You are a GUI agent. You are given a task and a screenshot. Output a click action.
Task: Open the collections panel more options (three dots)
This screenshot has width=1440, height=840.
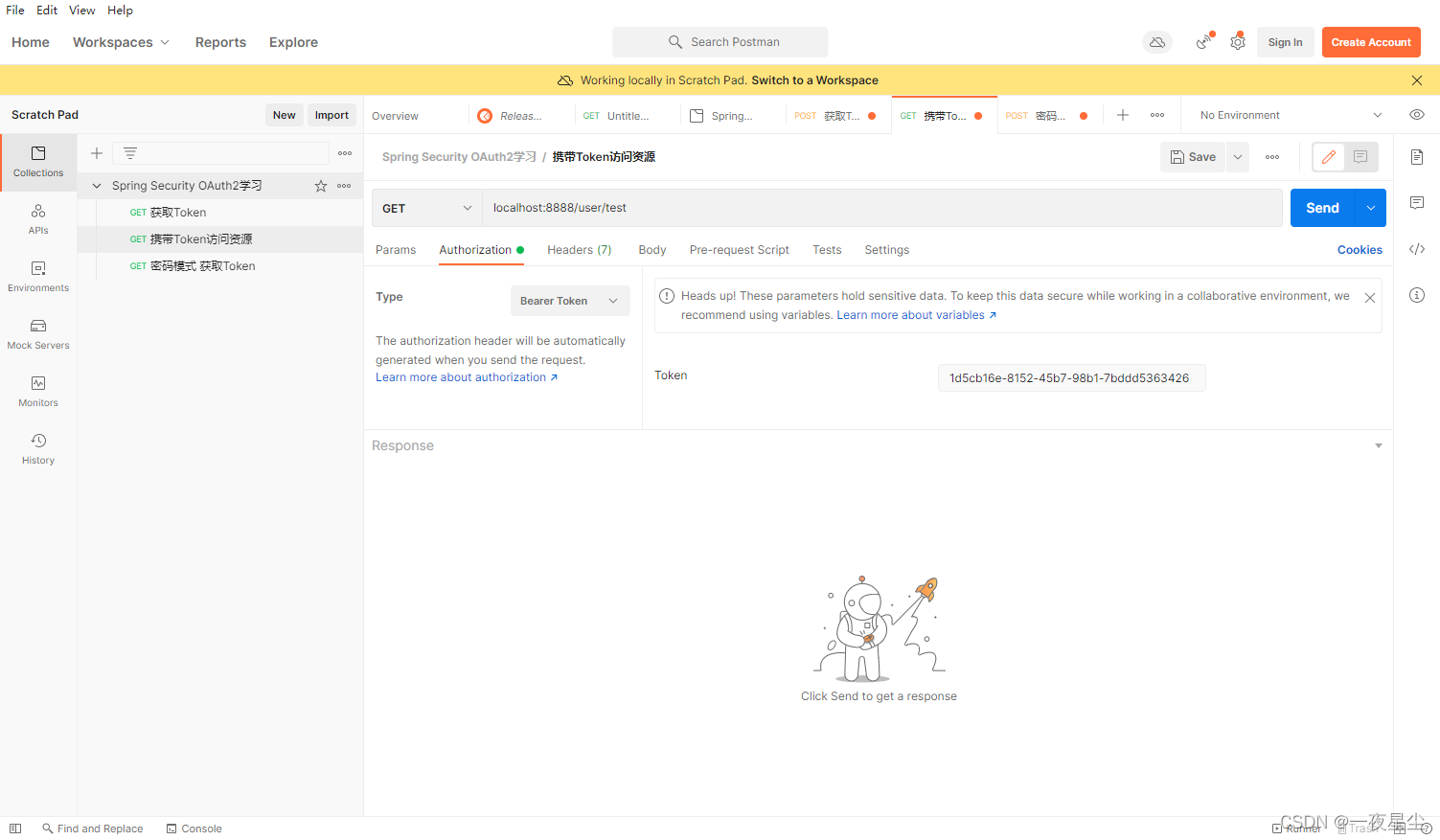click(345, 153)
